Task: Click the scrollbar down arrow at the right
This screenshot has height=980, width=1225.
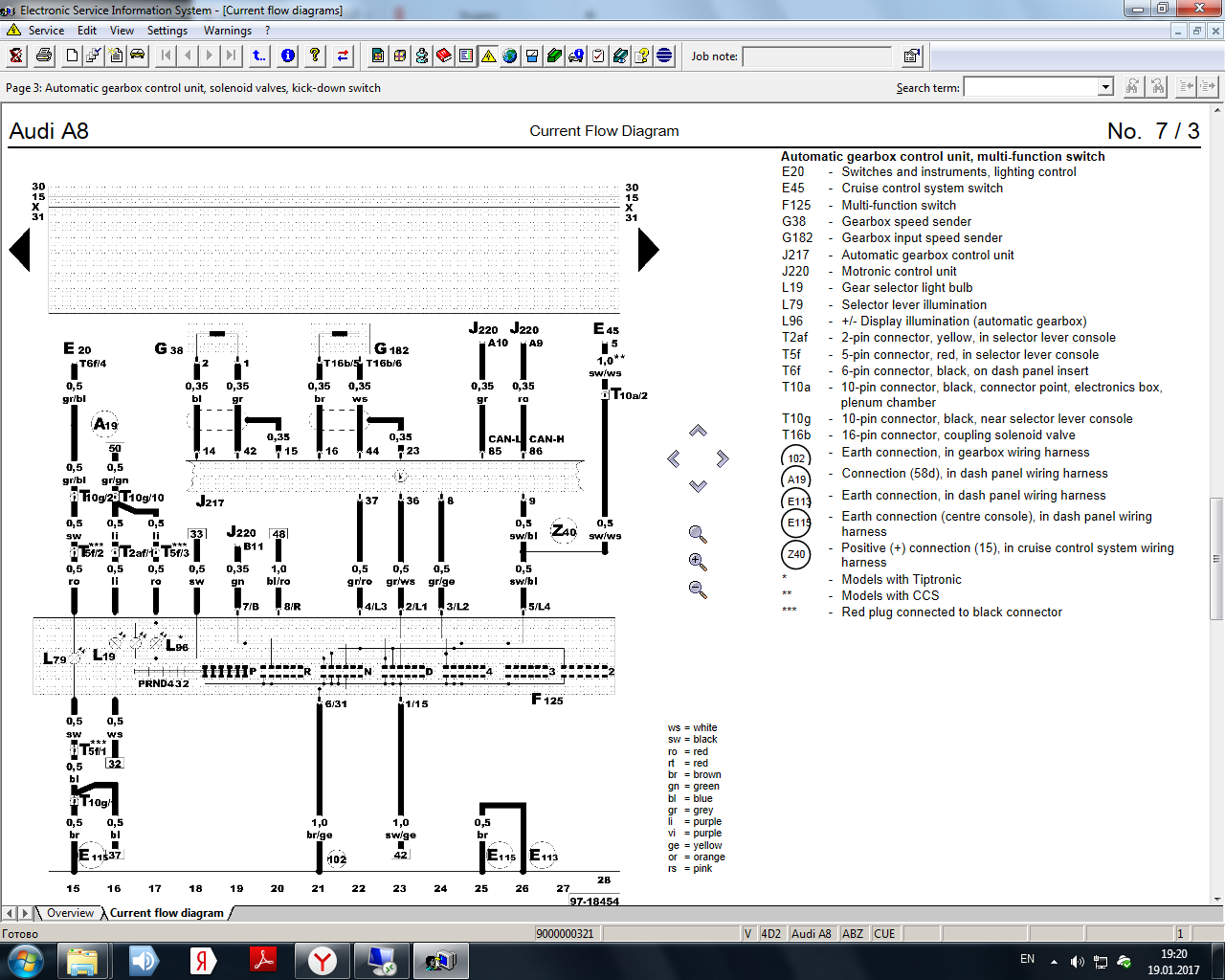Action: point(1217,900)
